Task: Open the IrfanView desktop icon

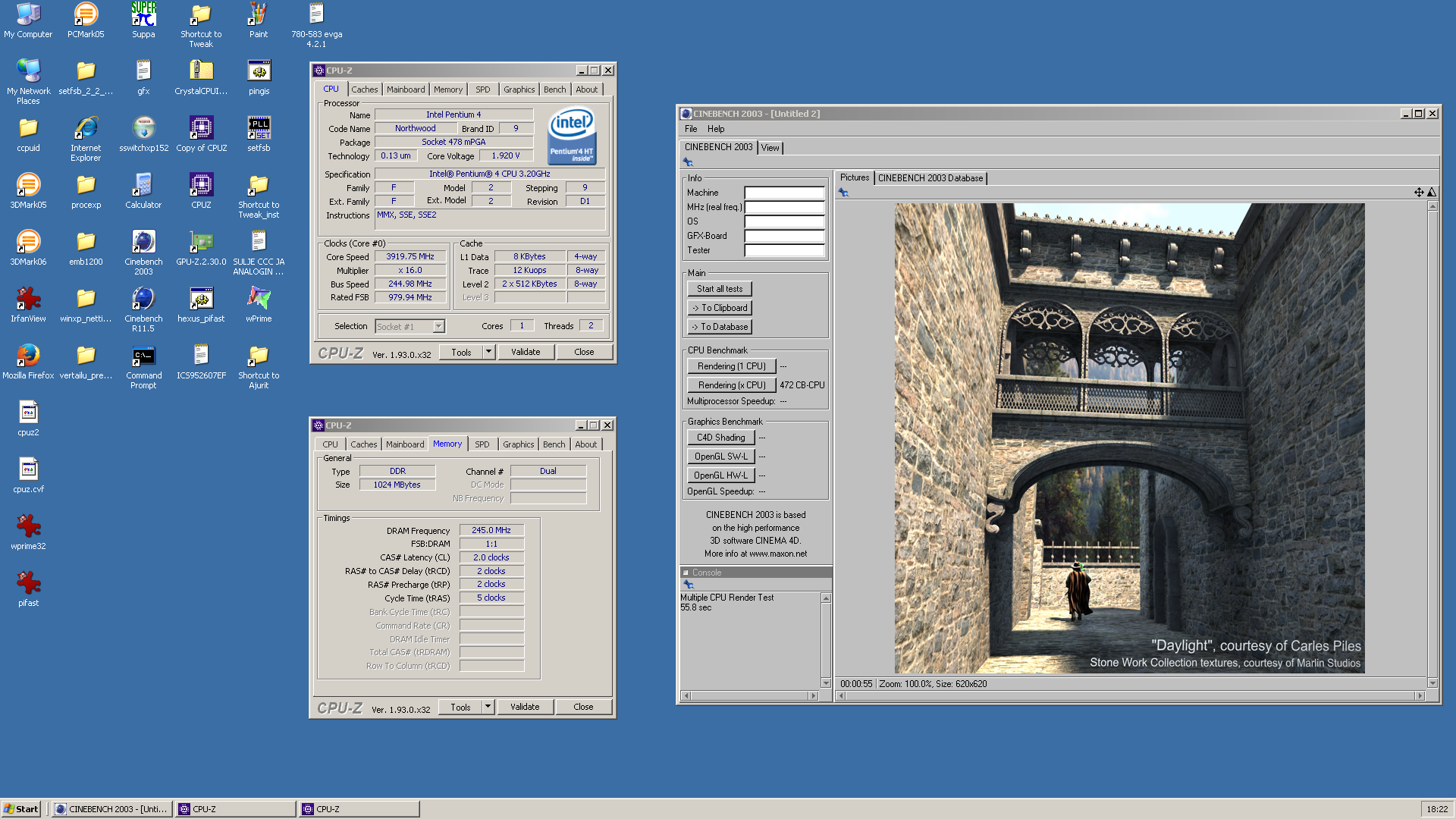Action: [28, 305]
